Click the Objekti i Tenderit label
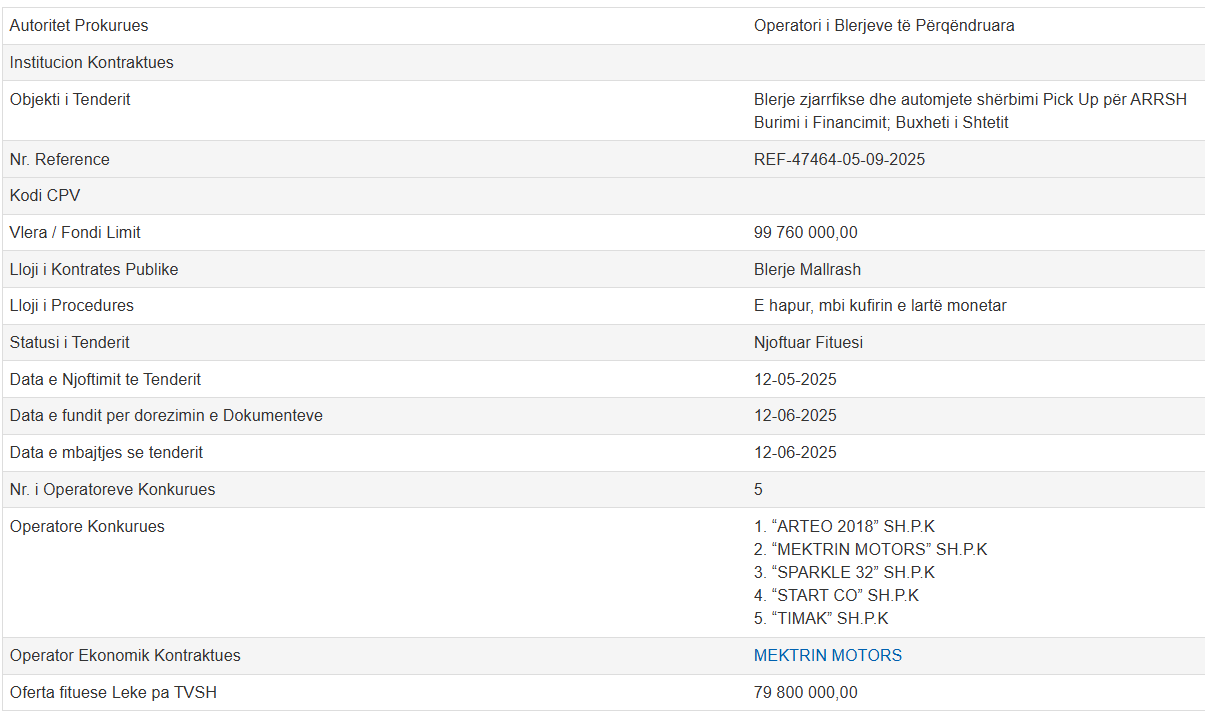 pos(70,100)
